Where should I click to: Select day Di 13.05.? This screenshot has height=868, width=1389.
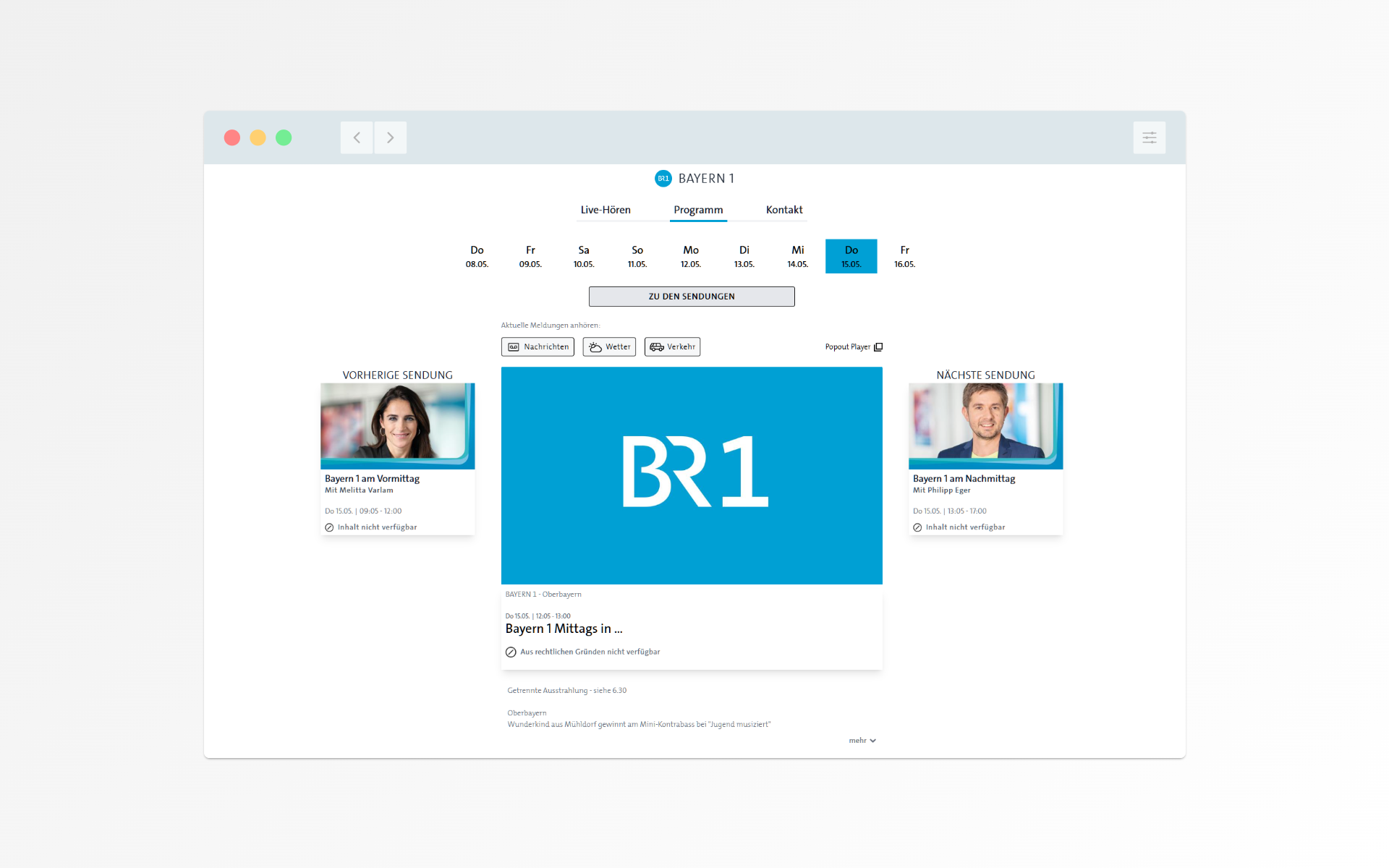[x=744, y=256]
